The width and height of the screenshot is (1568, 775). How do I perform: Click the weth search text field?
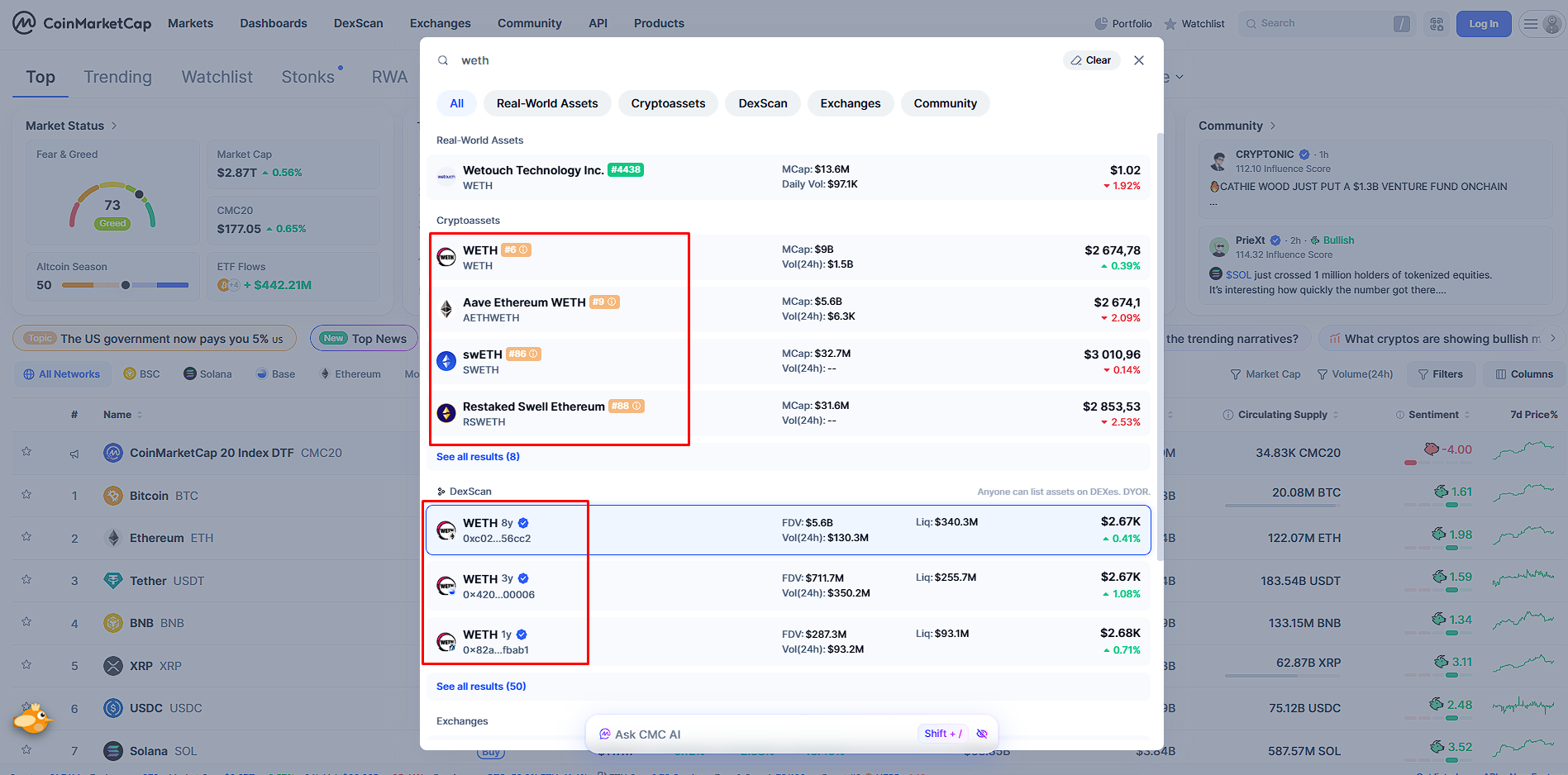pyautogui.click(x=756, y=60)
